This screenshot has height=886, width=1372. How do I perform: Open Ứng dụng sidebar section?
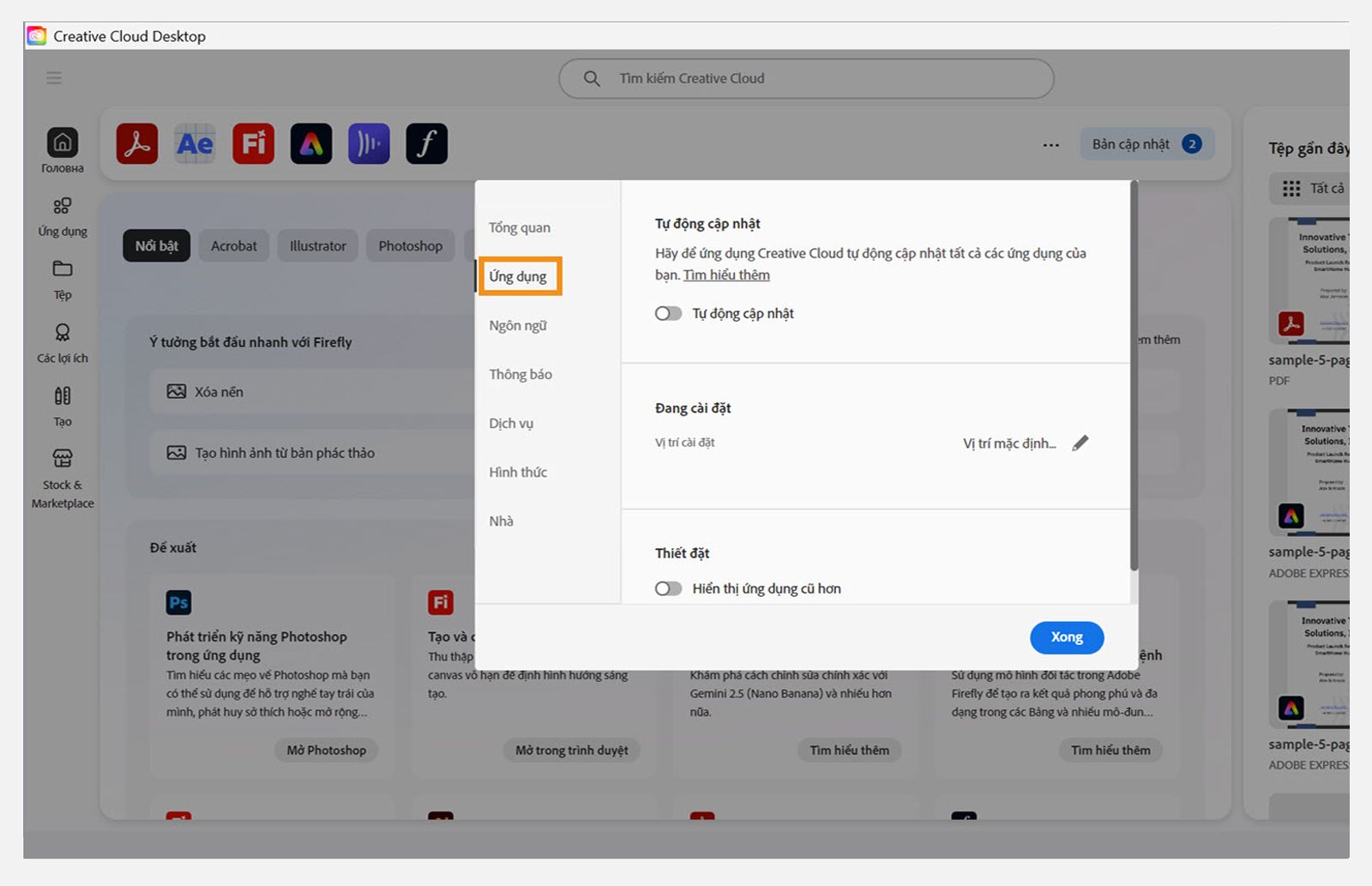(63, 216)
